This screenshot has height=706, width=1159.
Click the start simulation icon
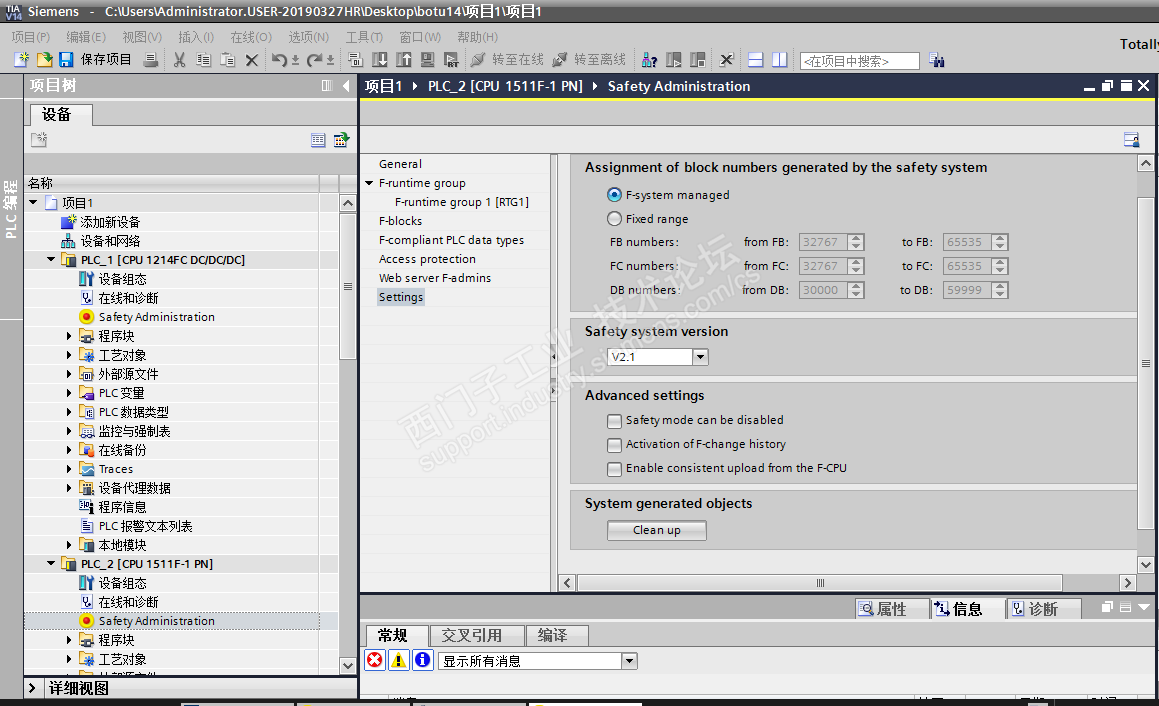pyautogui.click(x=427, y=60)
